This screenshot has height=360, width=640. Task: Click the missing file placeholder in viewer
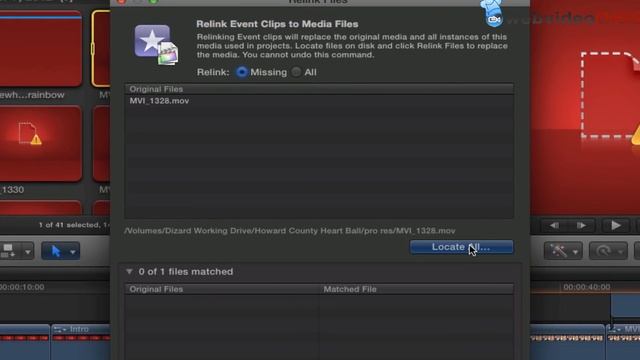[x=611, y=96]
